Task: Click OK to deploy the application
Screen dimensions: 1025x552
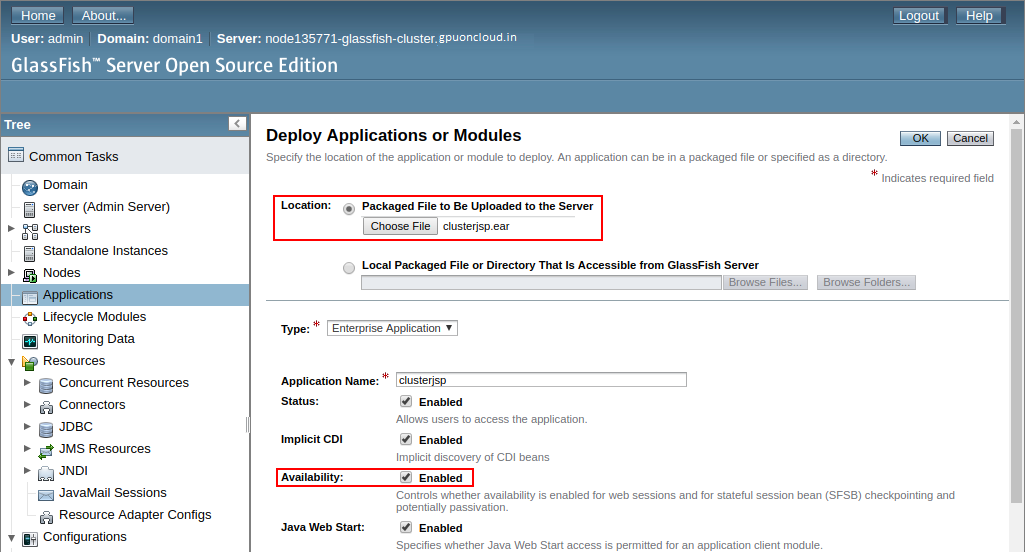Action: click(920, 139)
